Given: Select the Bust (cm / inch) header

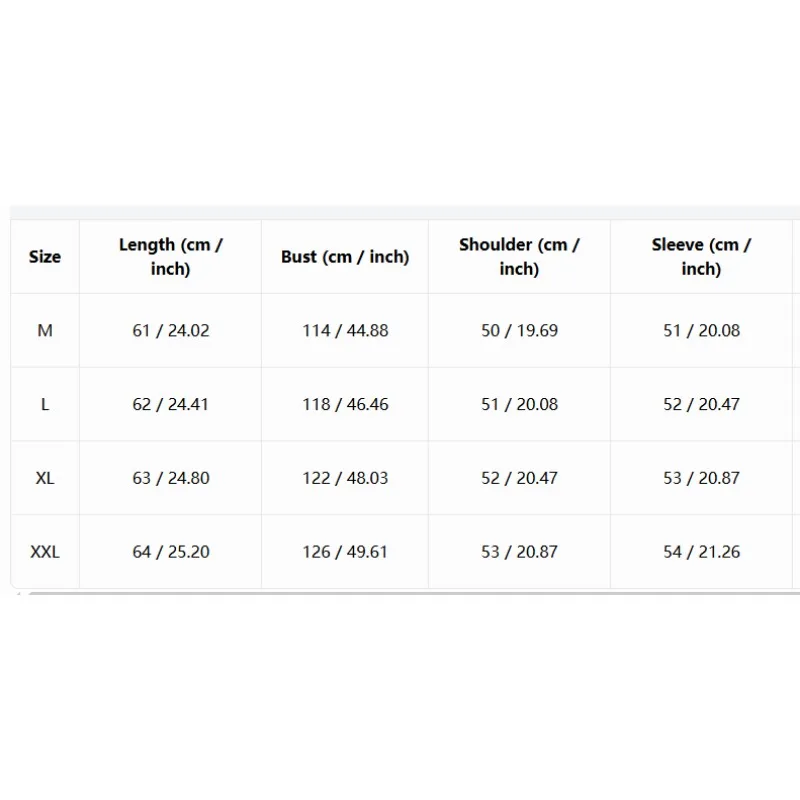Looking at the screenshot, I should (x=345, y=257).
